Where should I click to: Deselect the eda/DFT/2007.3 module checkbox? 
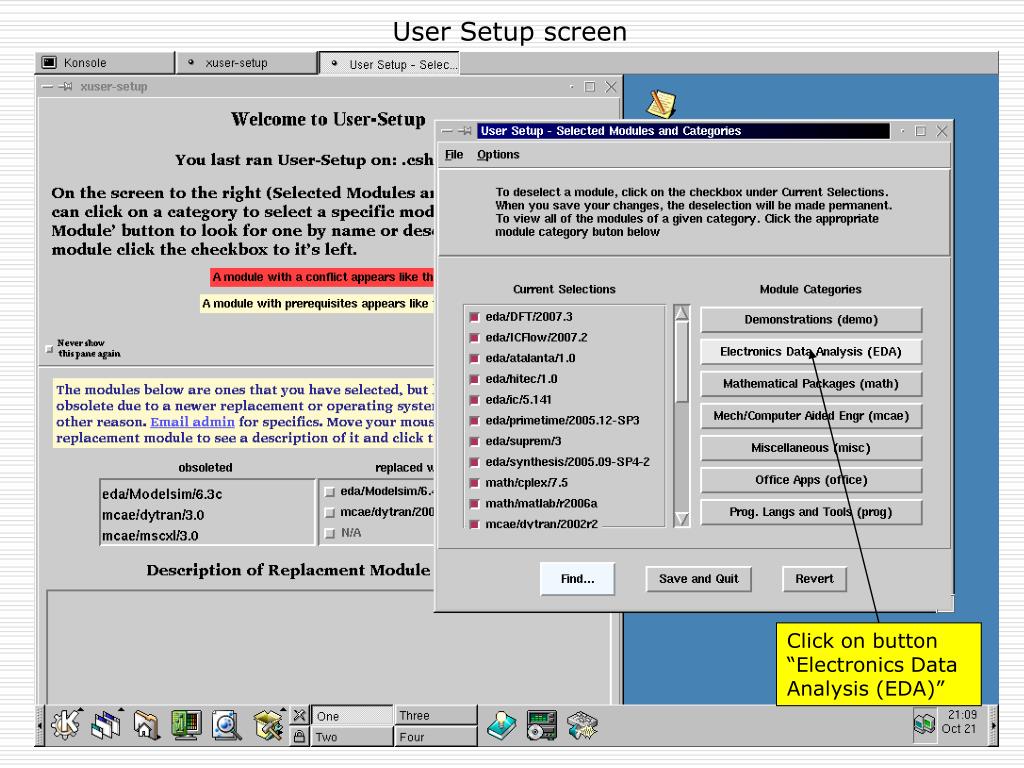pos(474,317)
